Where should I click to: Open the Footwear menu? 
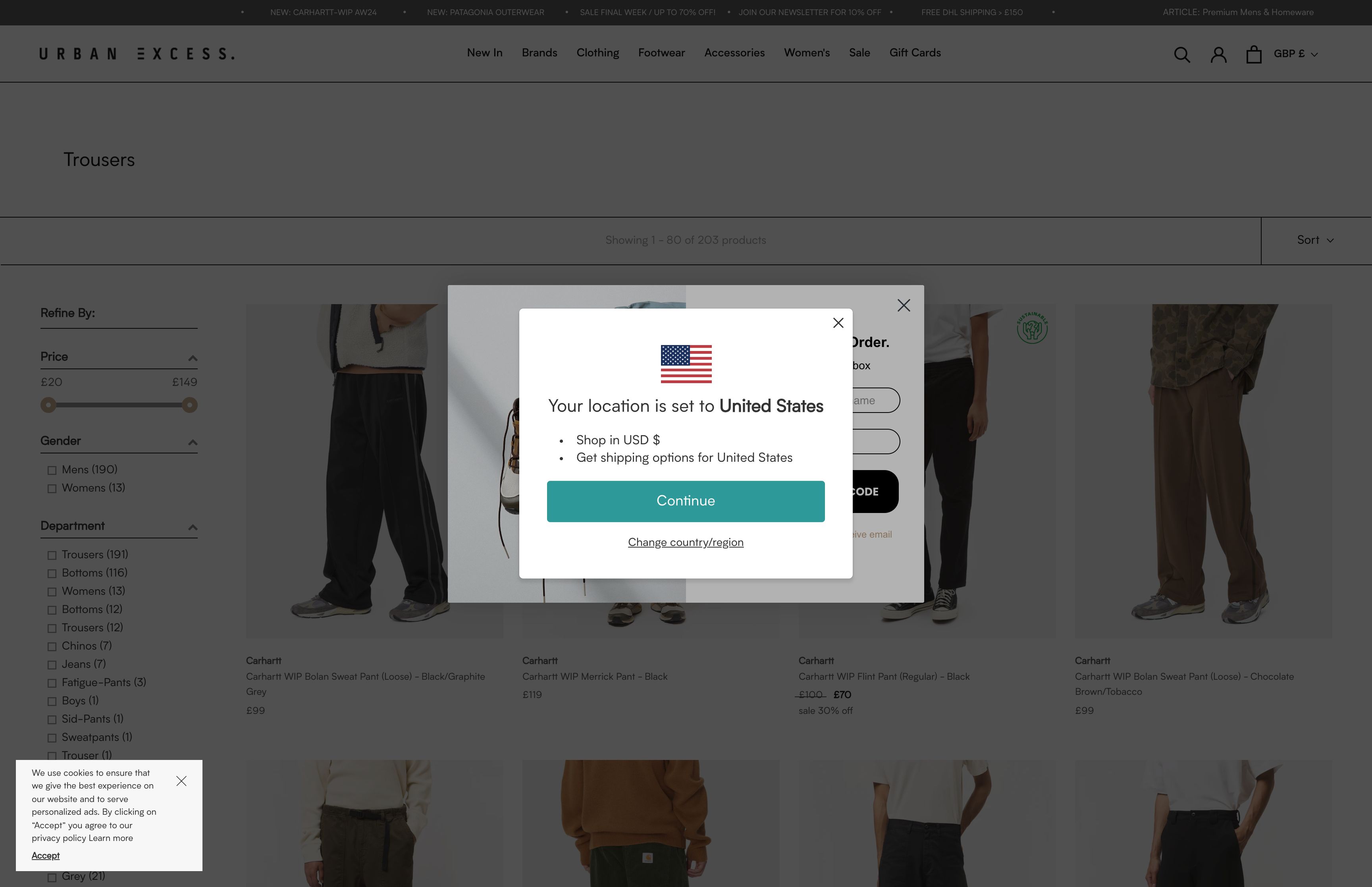[661, 52]
